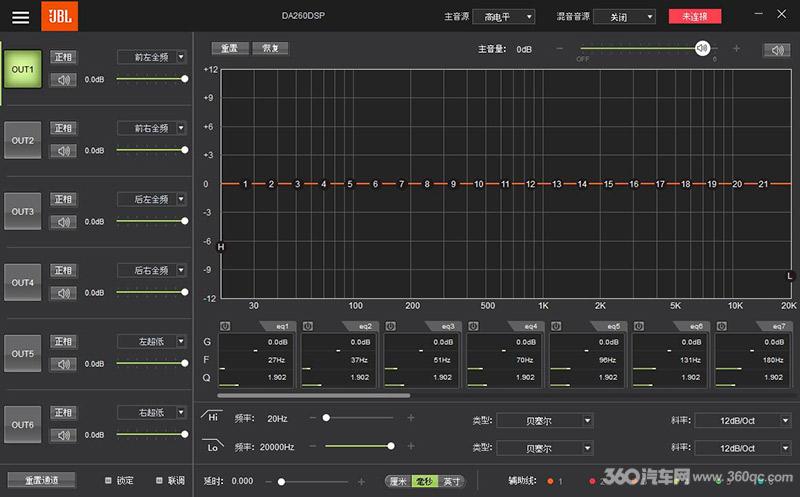Viewport: 800px width, 497px height.
Task: Open the Hi filter 类型 type dropdown
Action: click(x=544, y=420)
